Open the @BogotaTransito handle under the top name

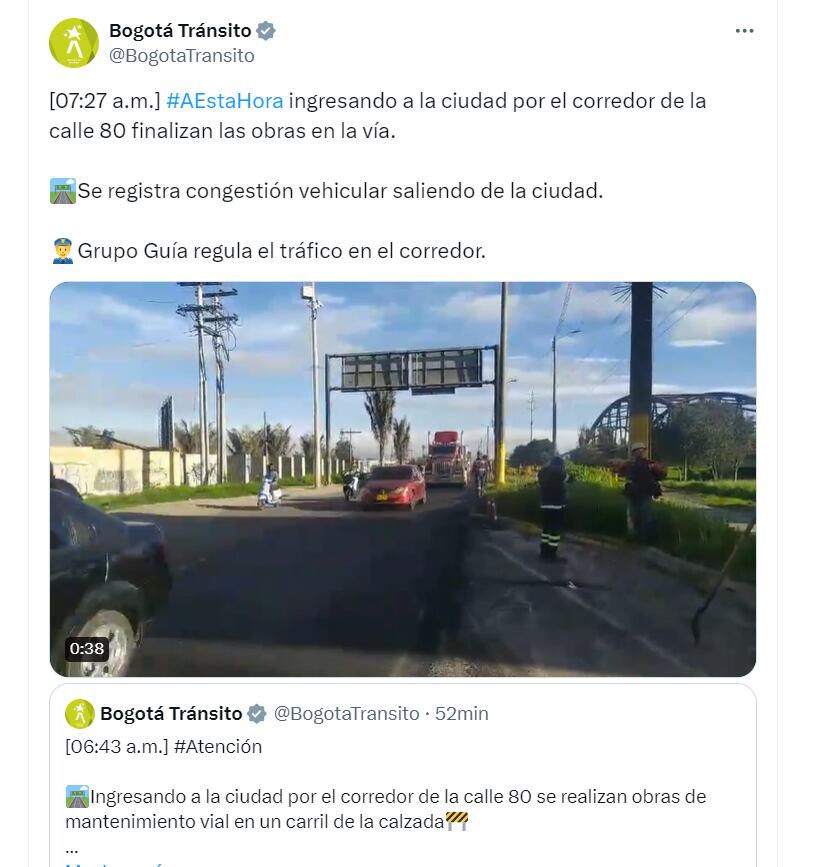point(181,56)
